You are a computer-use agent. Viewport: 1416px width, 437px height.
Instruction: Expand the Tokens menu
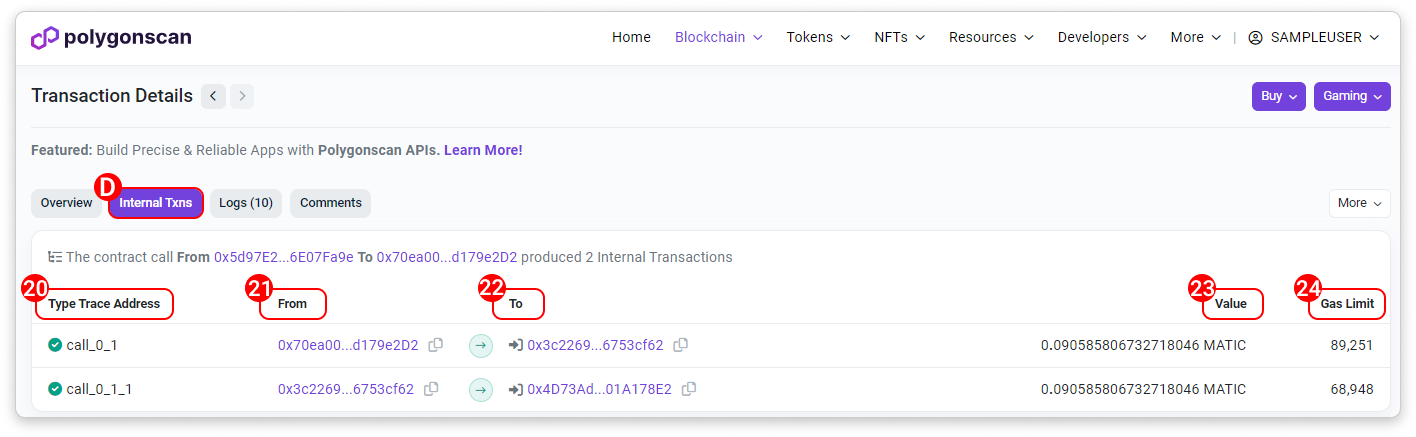point(817,37)
